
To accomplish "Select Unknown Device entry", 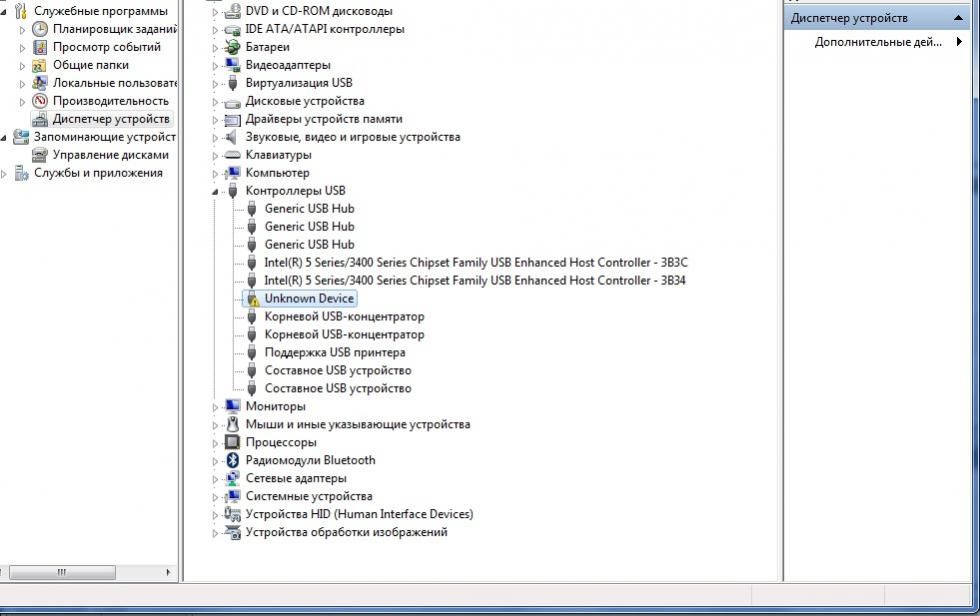I will pyautogui.click(x=309, y=299).
